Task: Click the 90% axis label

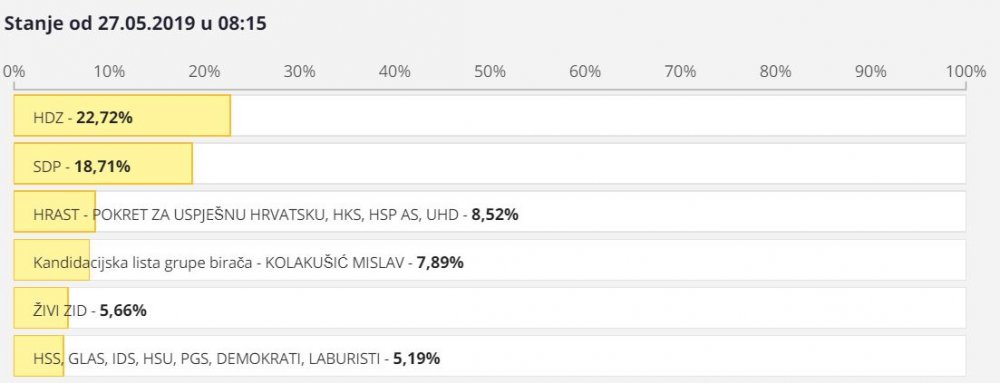Action: tap(871, 71)
